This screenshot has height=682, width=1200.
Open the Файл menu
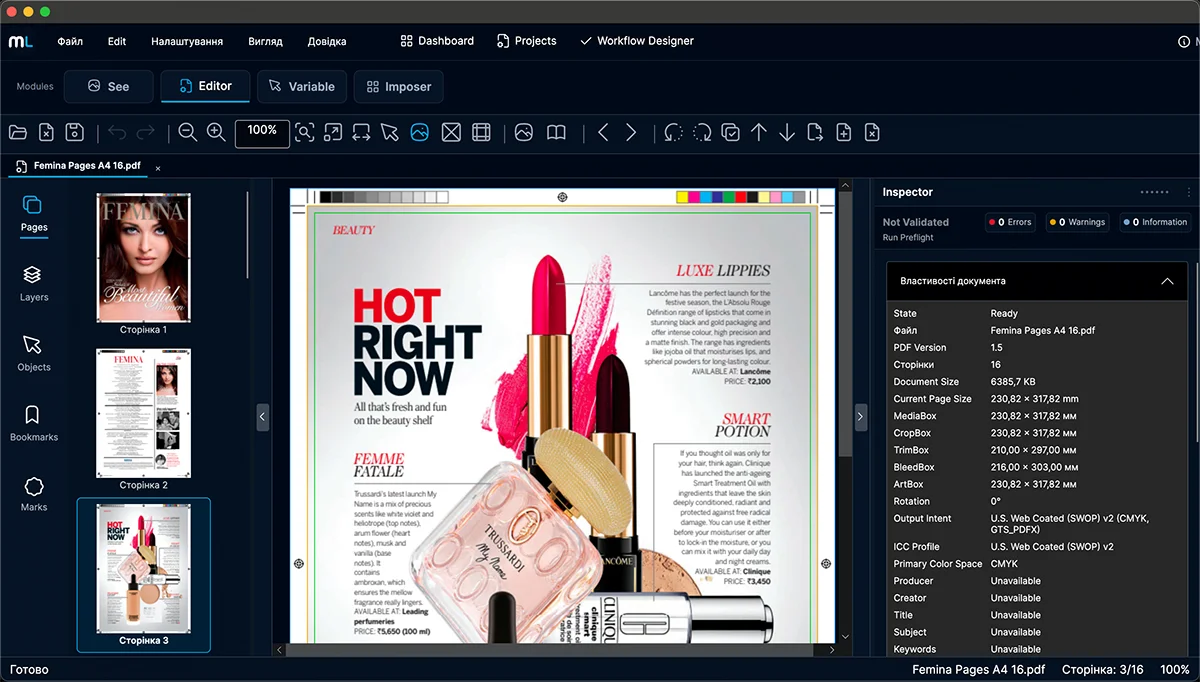pyautogui.click(x=70, y=41)
